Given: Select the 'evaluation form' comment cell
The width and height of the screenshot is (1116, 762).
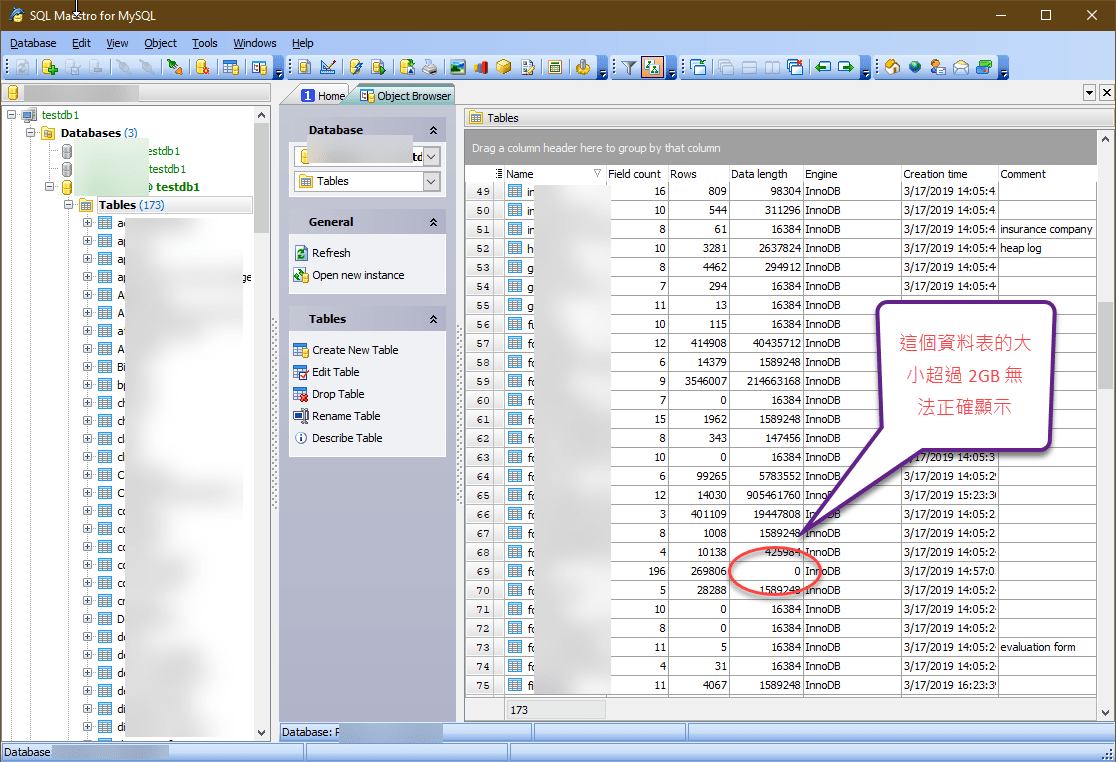Looking at the screenshot, I should pyautogui.click(x=1046, y=647).
